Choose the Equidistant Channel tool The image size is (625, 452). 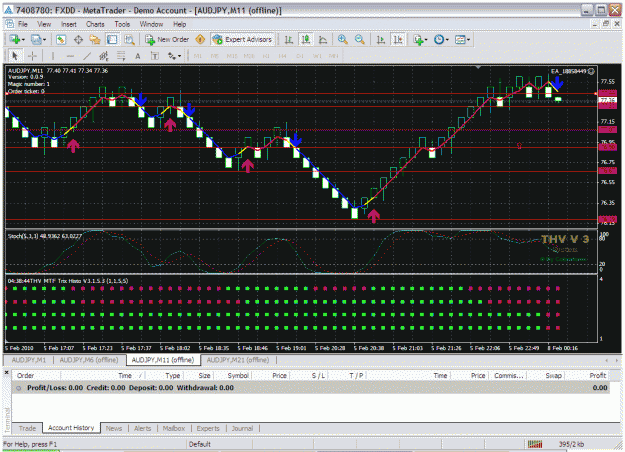[104, 56]
